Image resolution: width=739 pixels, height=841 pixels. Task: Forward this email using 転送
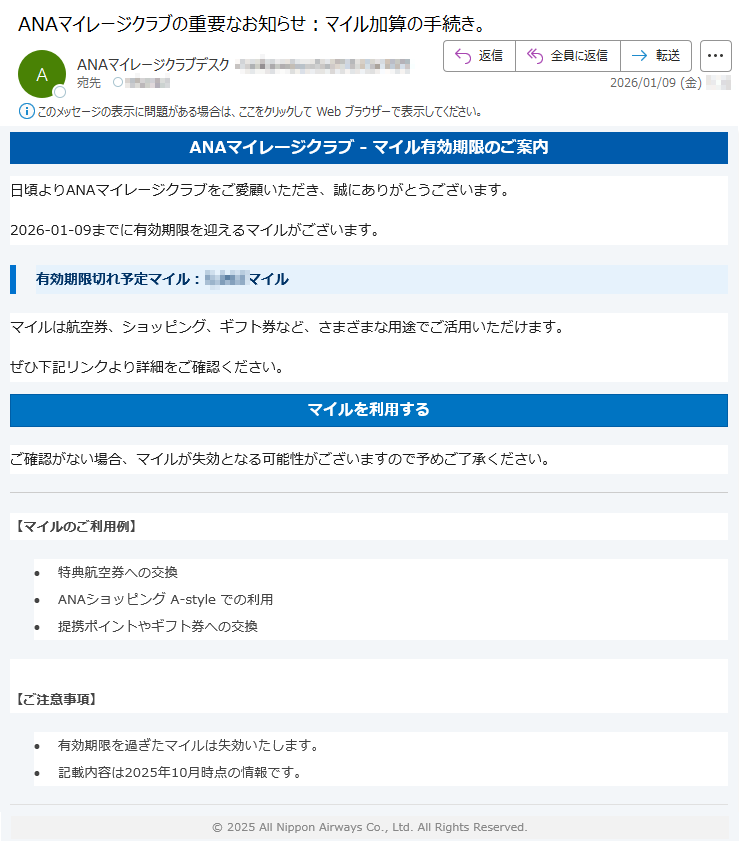[656, 56]
